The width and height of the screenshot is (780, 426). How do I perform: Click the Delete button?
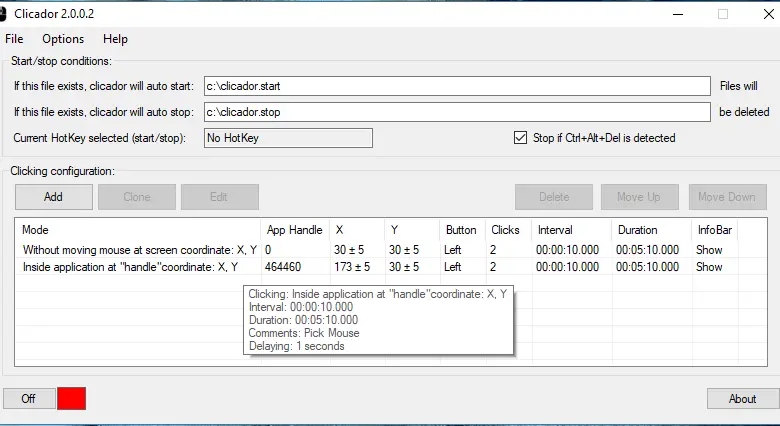[x=554, y=197]
